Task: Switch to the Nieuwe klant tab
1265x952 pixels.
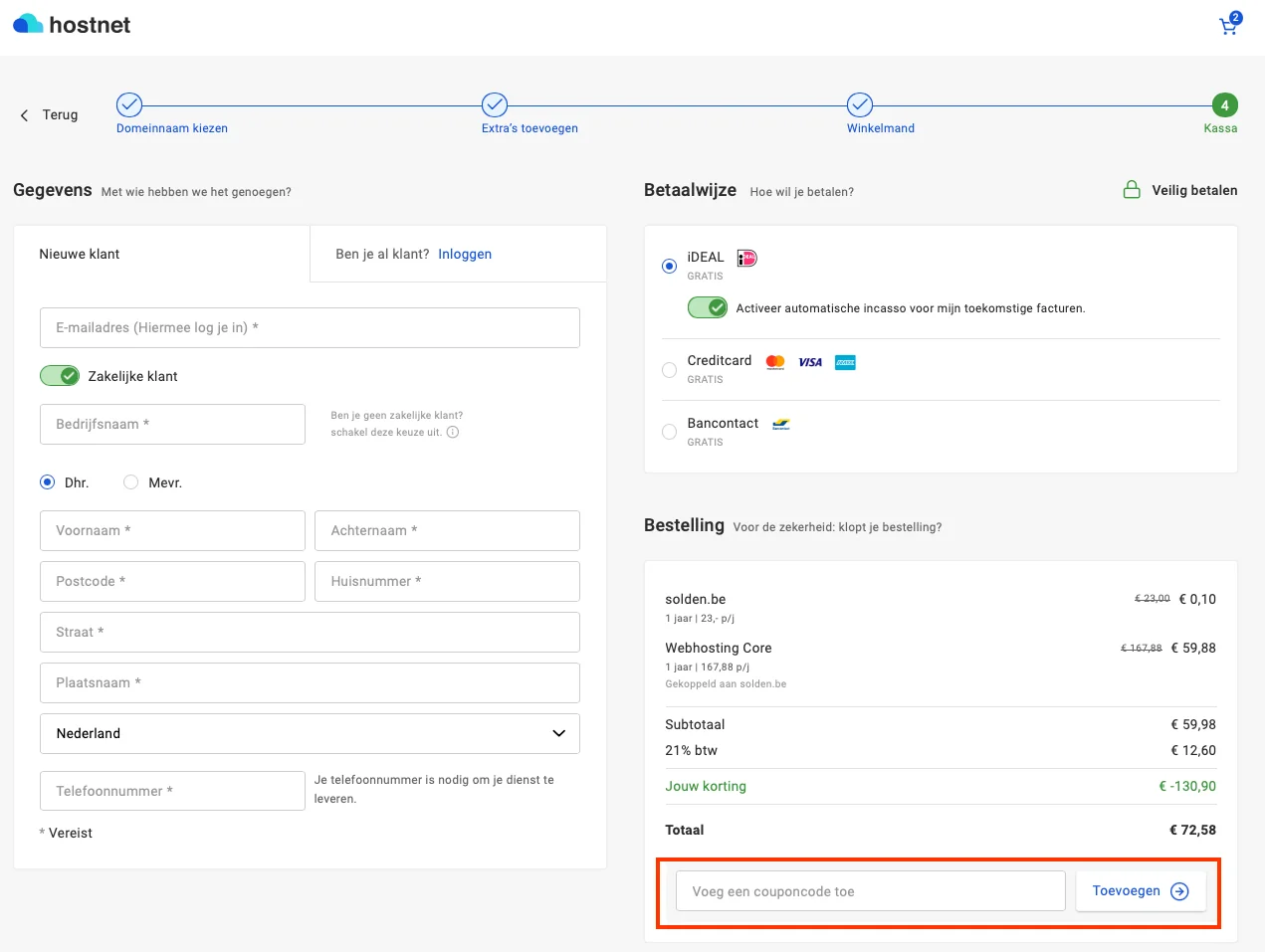Action: point(80,255)
